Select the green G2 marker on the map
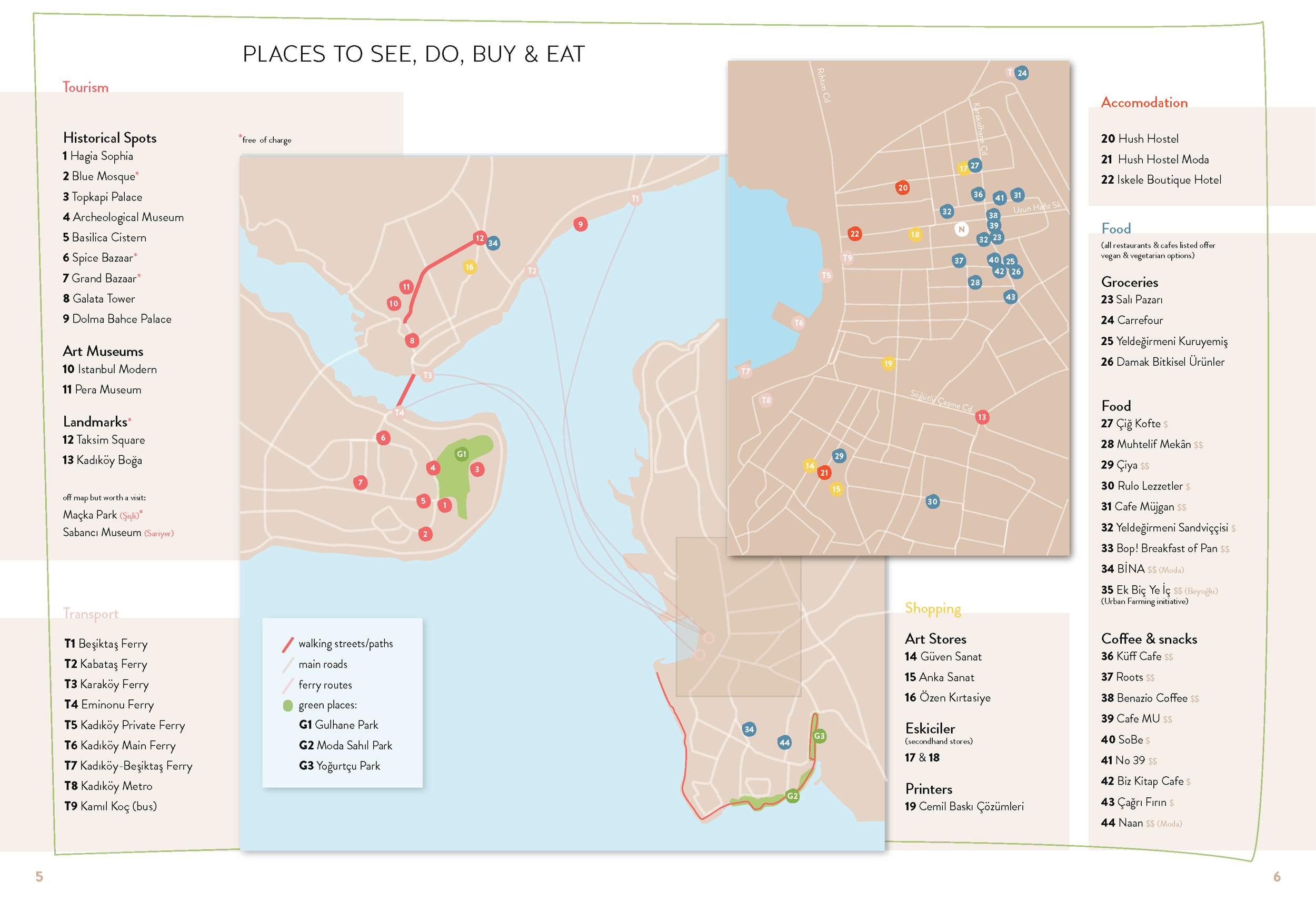 click(792, 796)
